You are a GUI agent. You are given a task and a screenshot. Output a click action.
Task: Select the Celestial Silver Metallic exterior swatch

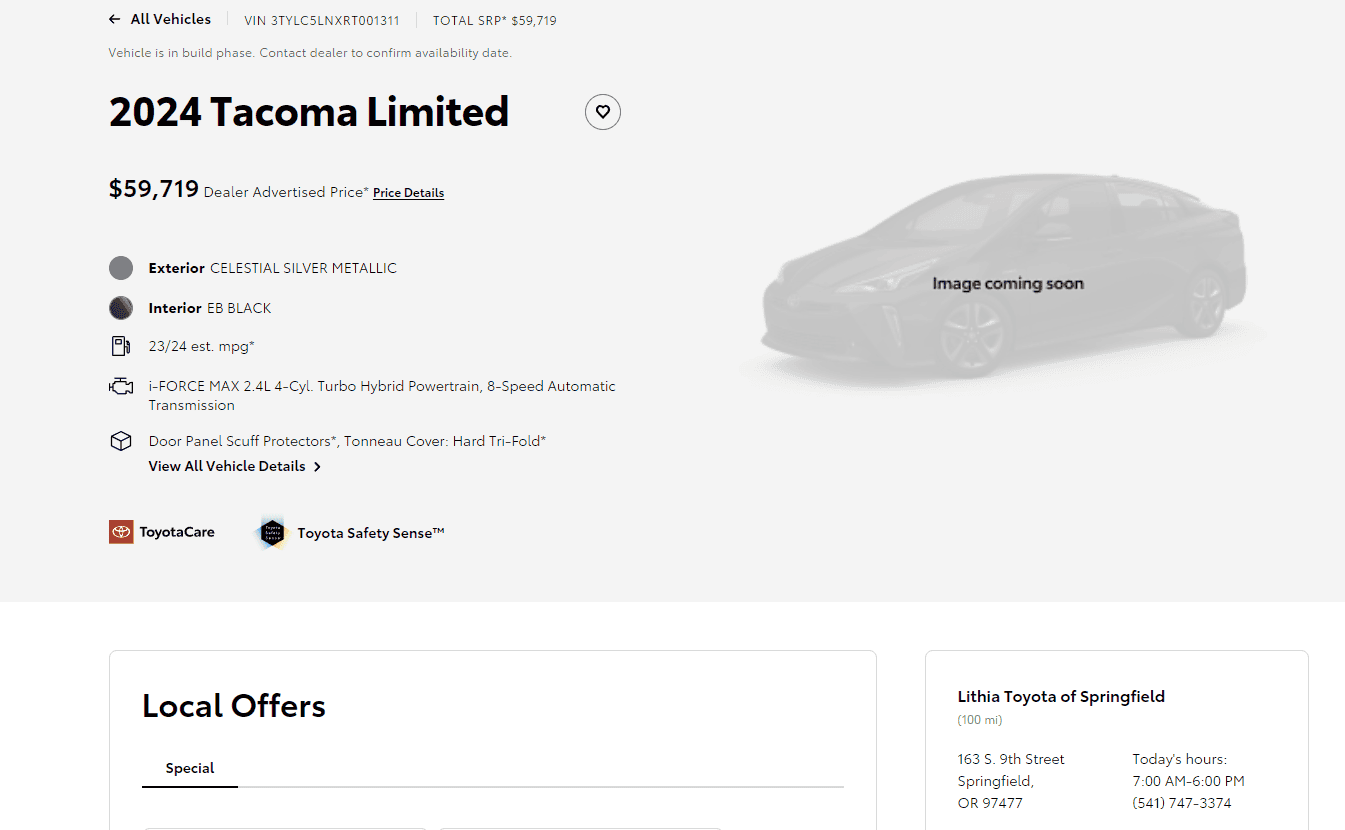121,268
